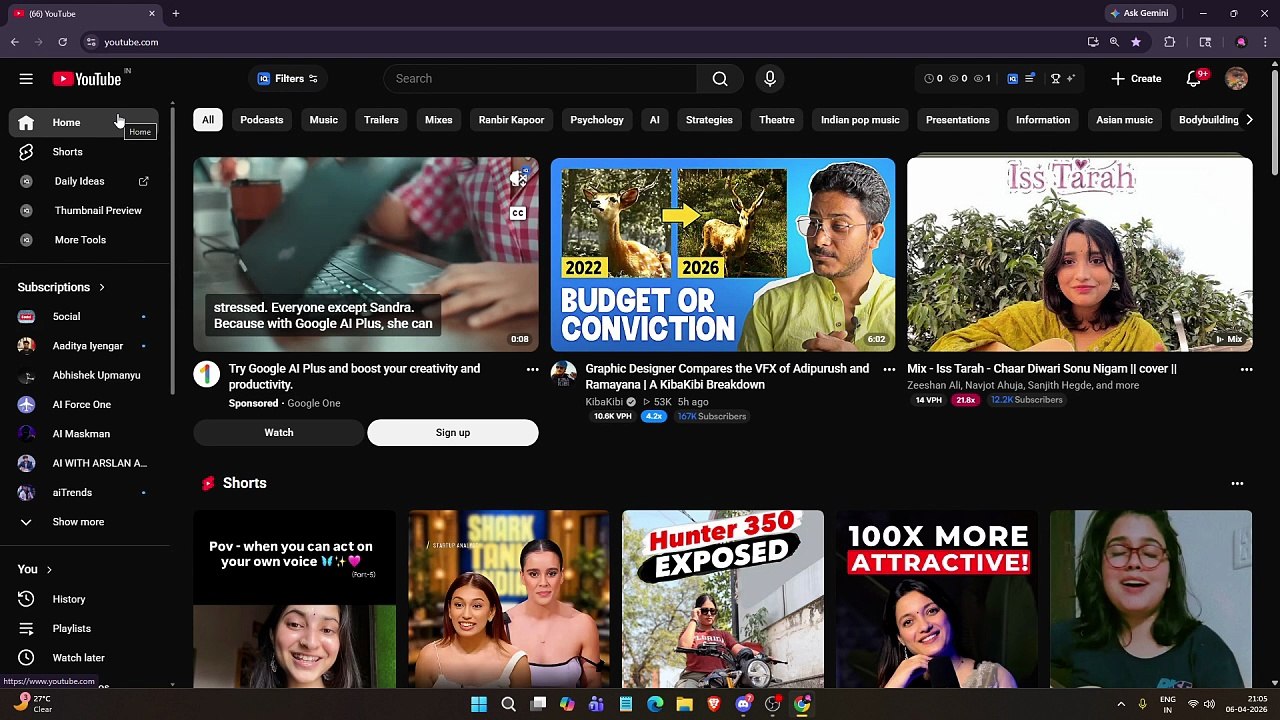1280x720 pixels.
Task: Show more category chips with right arrow
Action: pyautogui.click(x=1249, y=120)
